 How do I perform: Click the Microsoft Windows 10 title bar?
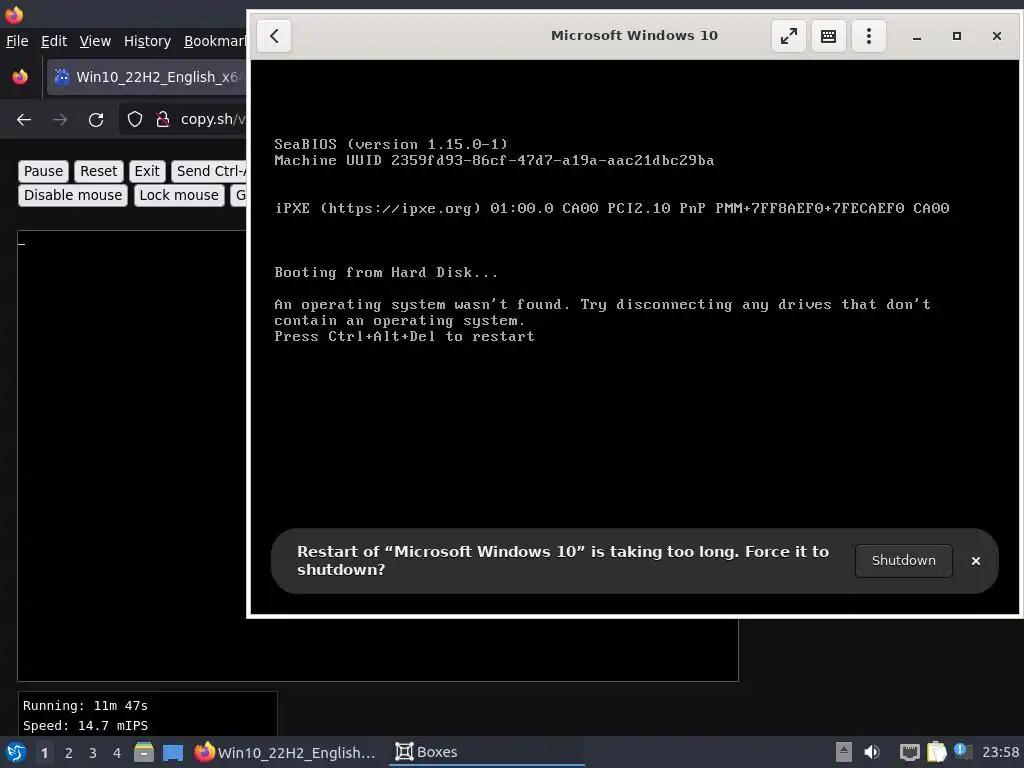[633, 36]
